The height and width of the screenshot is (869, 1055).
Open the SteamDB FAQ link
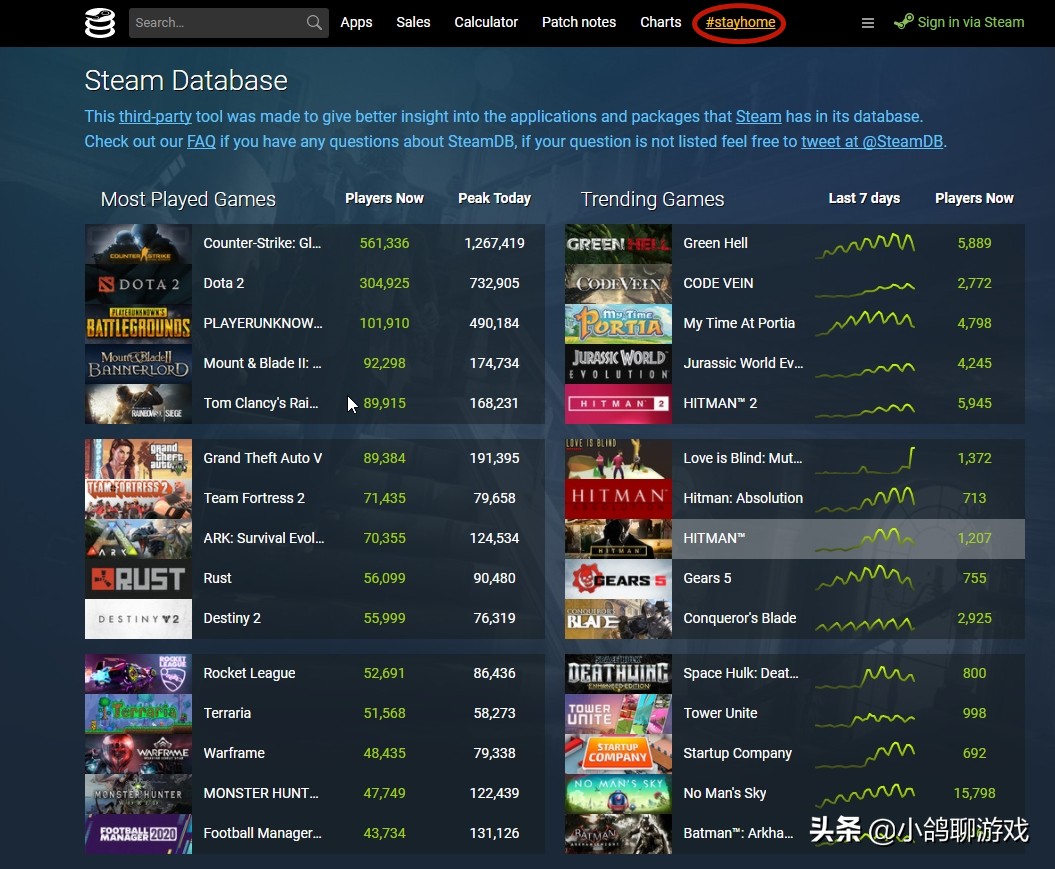pyautogui.click(x=201, y=141)
